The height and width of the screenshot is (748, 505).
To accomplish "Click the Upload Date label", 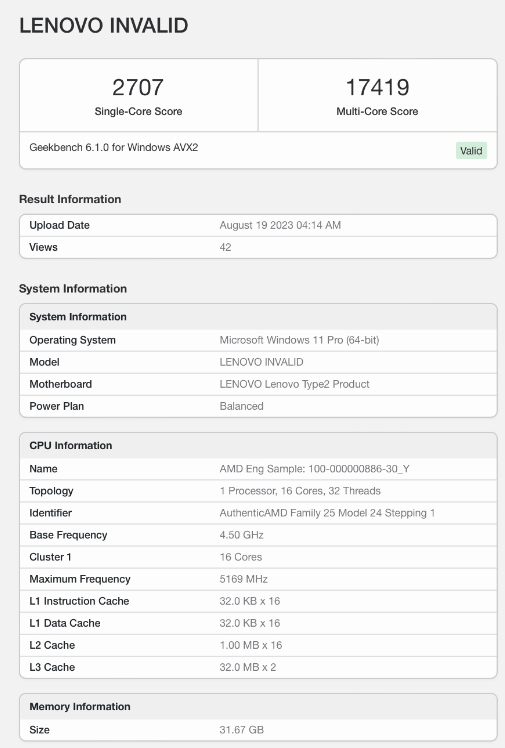I will (x=60, y=225).
